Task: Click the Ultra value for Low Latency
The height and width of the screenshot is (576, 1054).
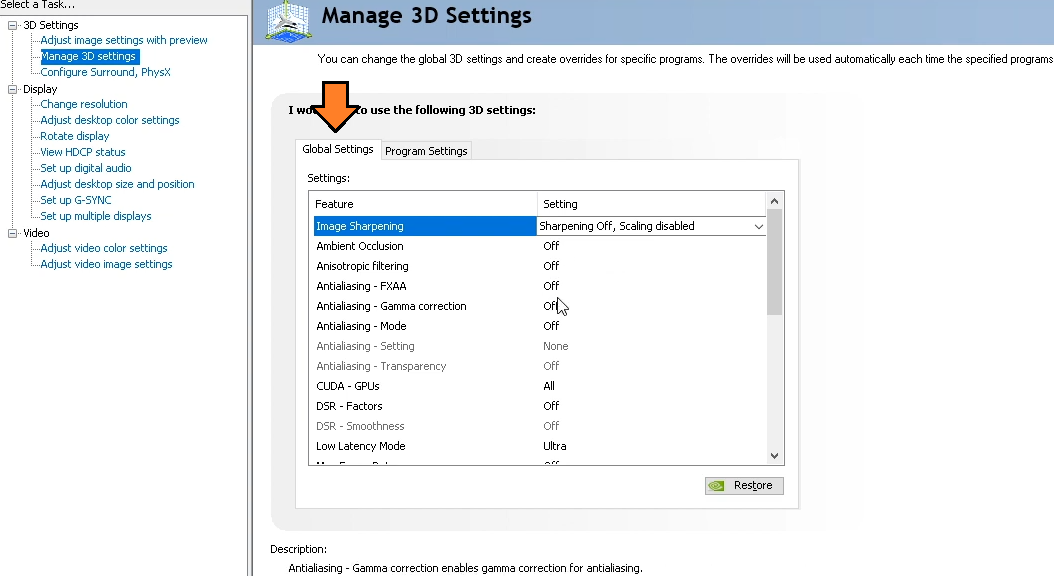Action: coord(555,446)
